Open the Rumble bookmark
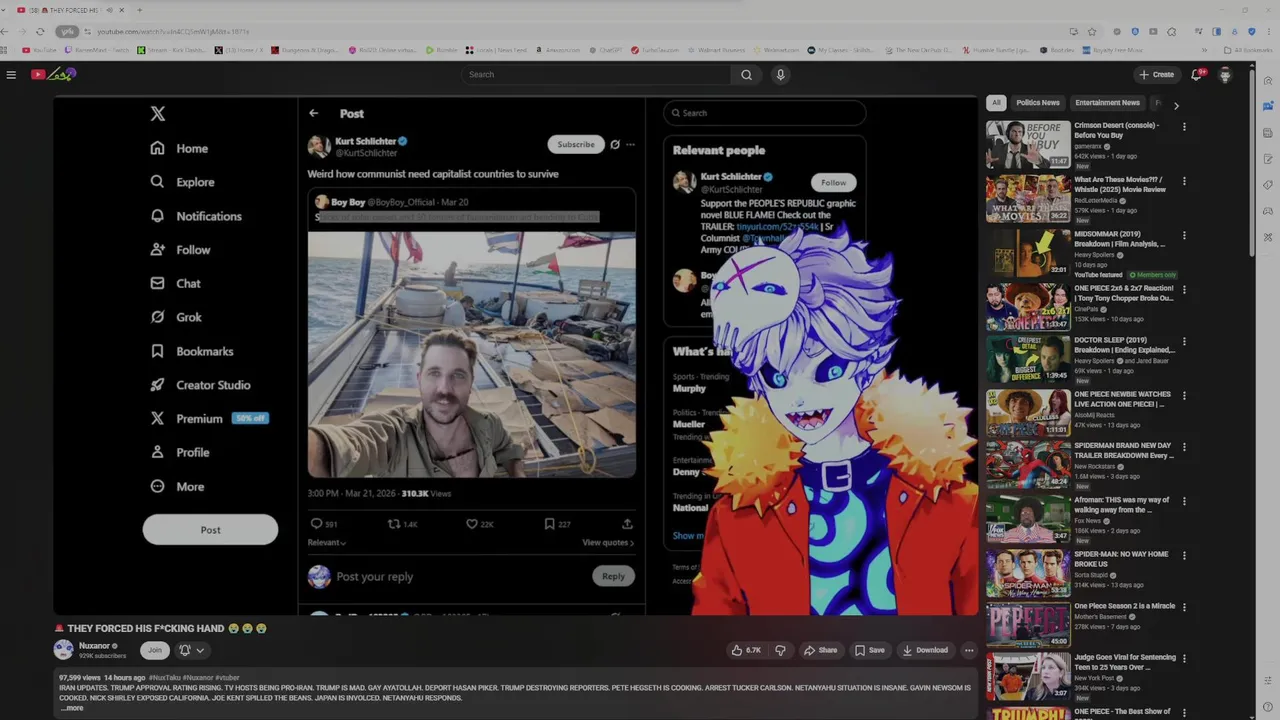This screenshot has width=1280, height=720. (441, 50)
